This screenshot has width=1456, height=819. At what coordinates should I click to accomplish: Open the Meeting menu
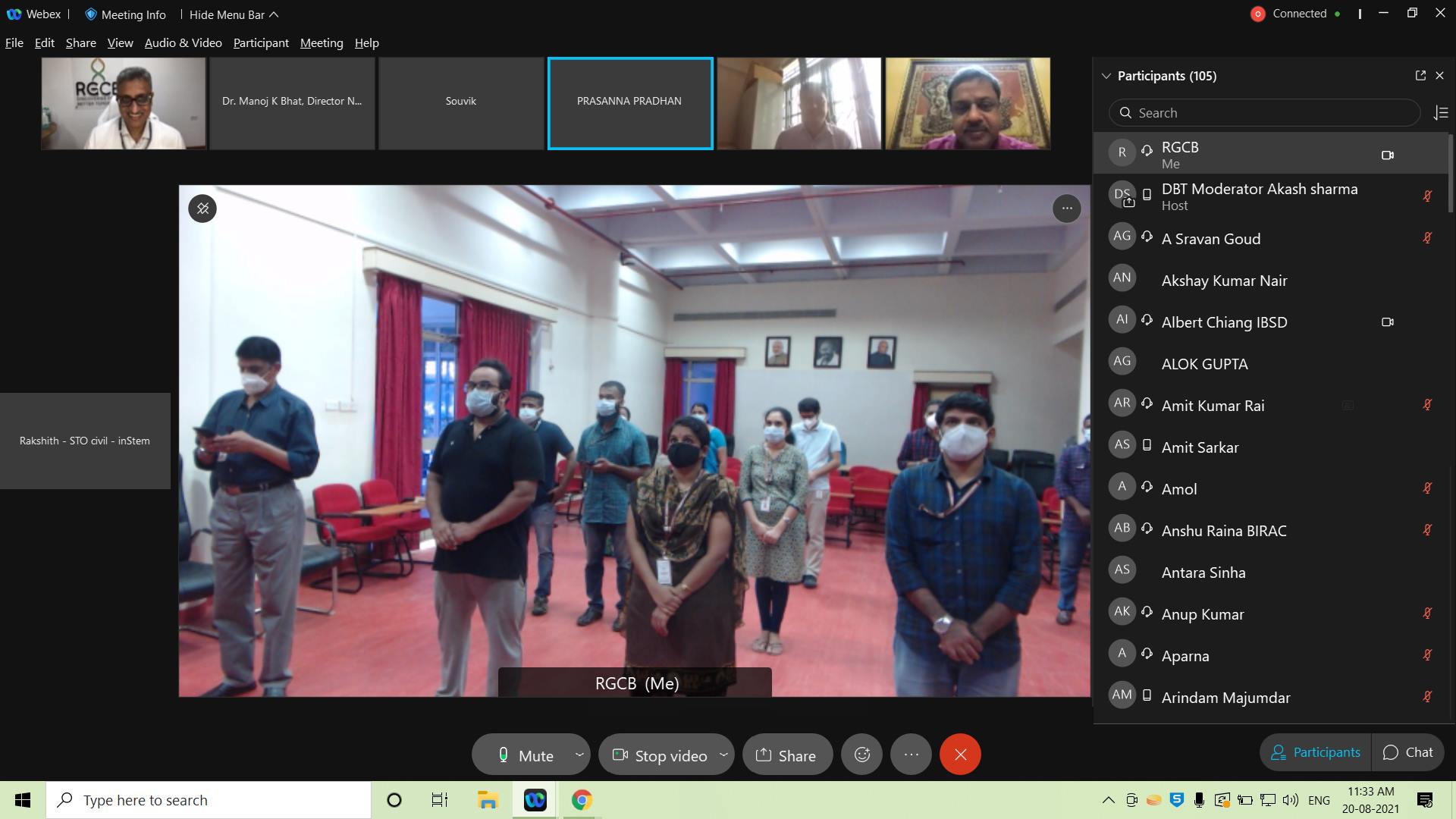(322, 43)
